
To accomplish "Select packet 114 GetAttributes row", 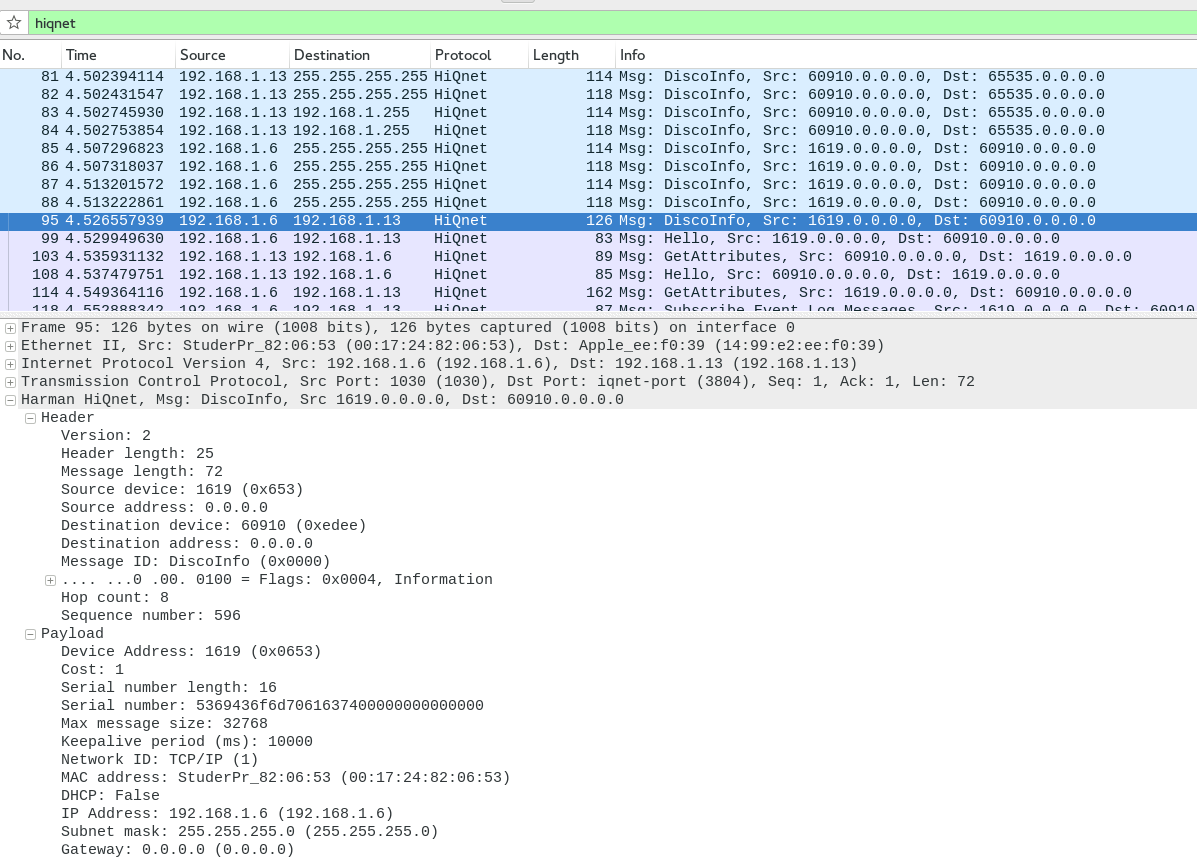I will pyautogui.click(x=598, y=292).
